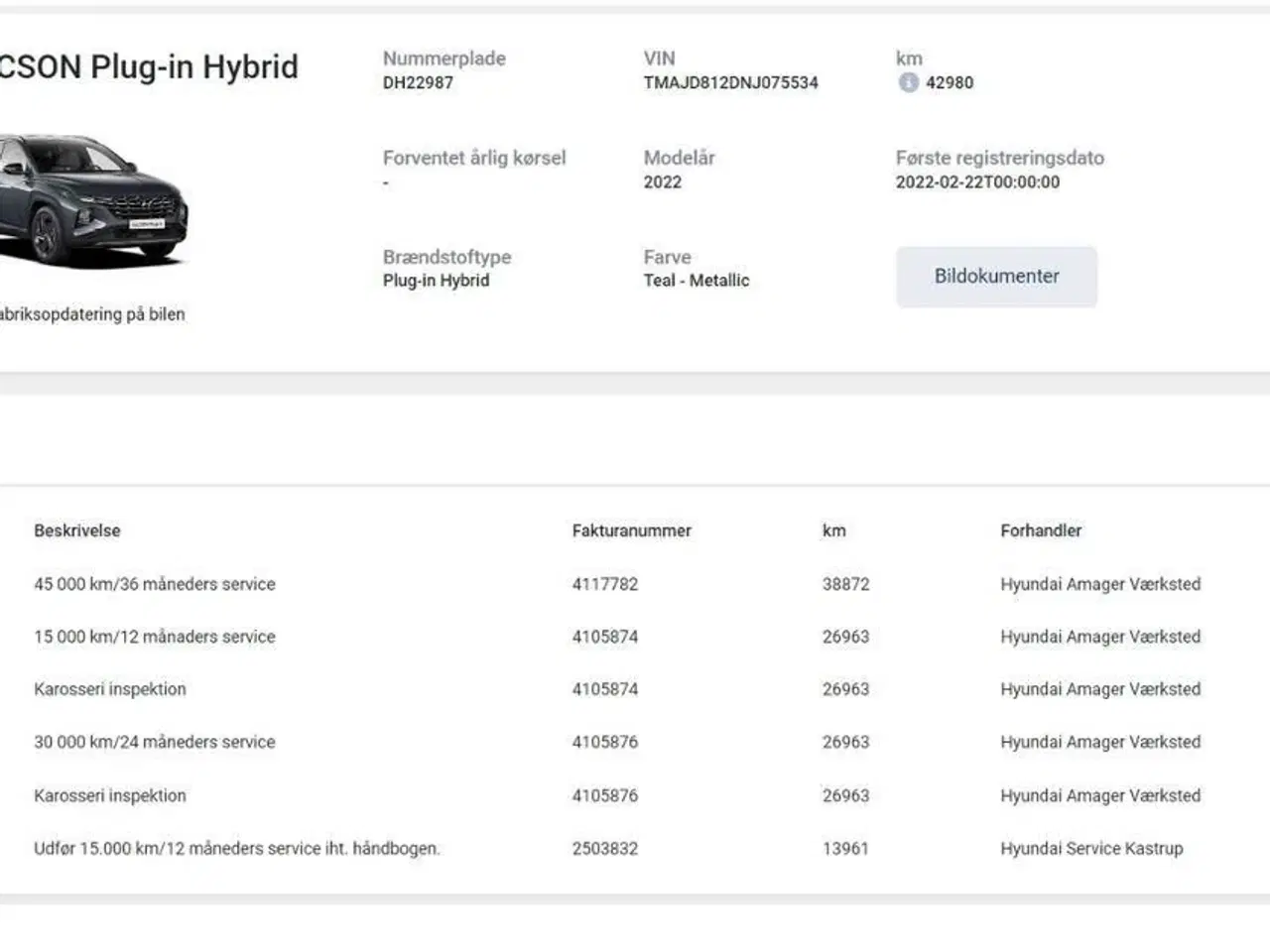The width and height of the screenshot is (1270, 952).
Task: Click first registration date 2022-02-22T00:00:00
Action: click(977, 182)
